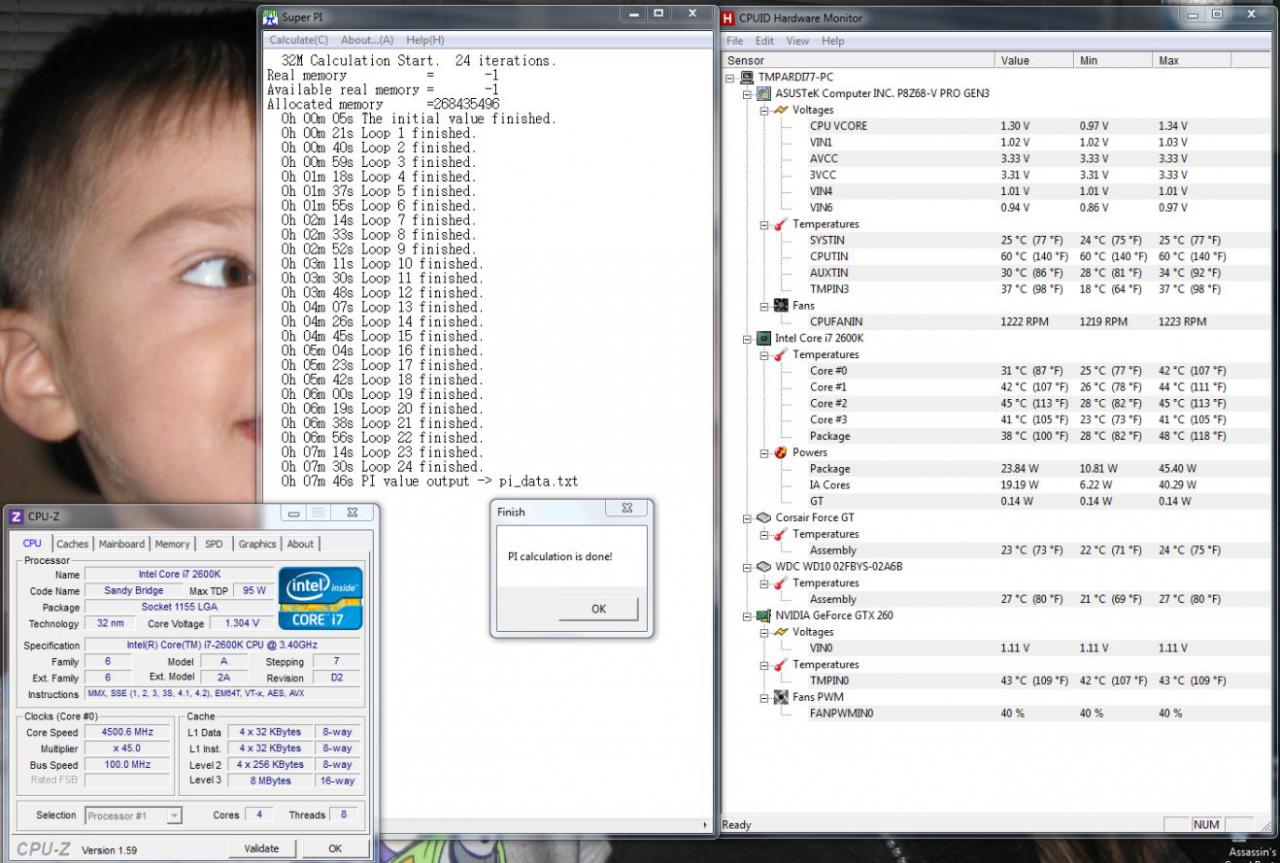Image resolution: width=1280 pixels, height=863 pixels.
Task: Click the Intel Core i7 2600K chip icon
Action: tap(764, 338)
